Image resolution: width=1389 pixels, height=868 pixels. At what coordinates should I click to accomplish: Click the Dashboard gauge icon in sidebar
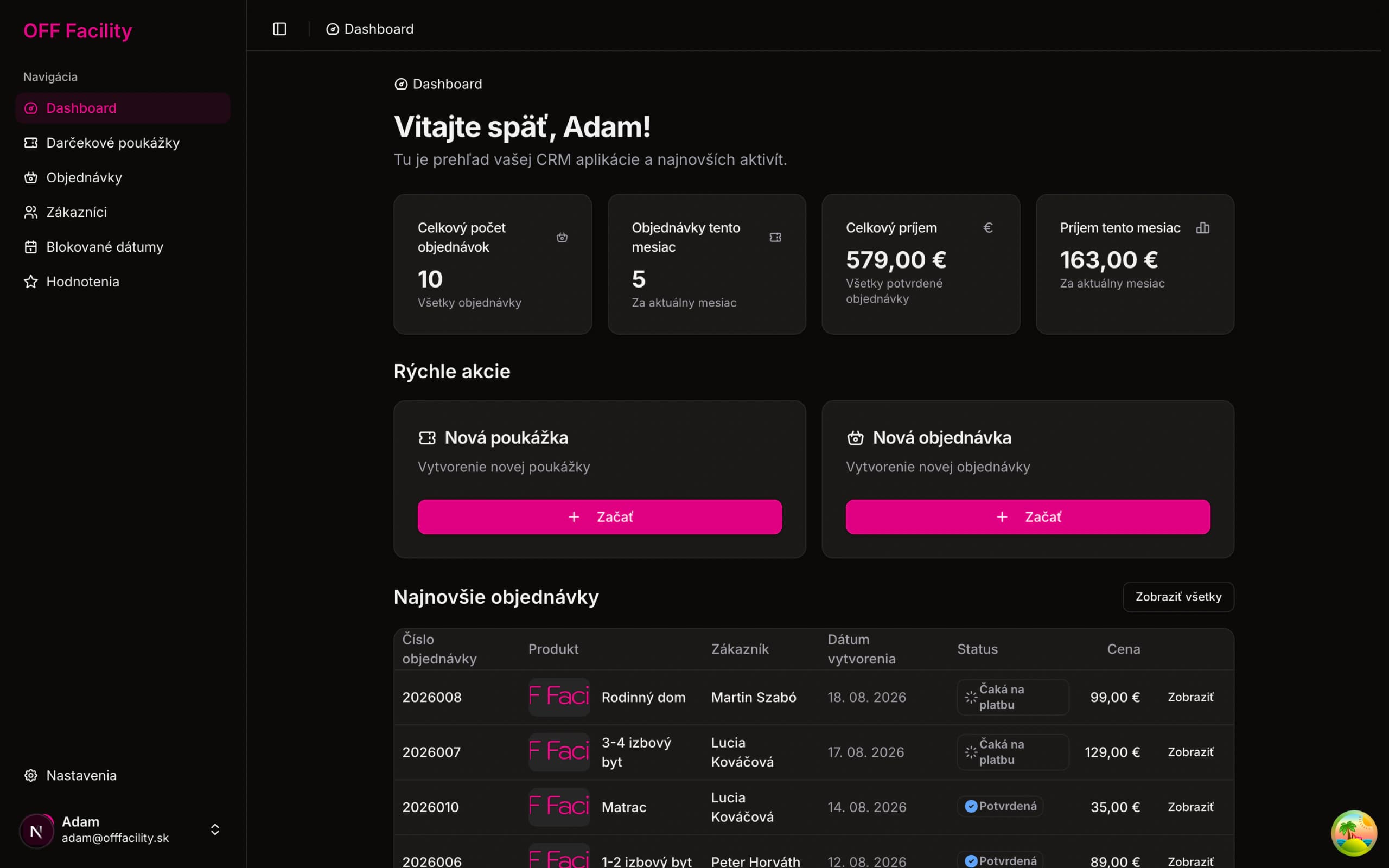click(31, 108)
